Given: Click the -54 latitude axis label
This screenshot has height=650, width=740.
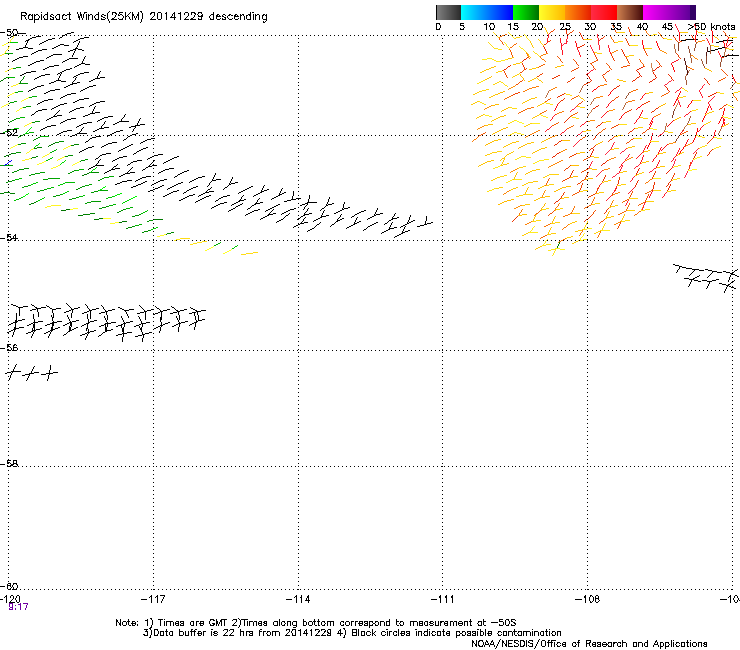Looking at the screenshot, I should 9,237.
